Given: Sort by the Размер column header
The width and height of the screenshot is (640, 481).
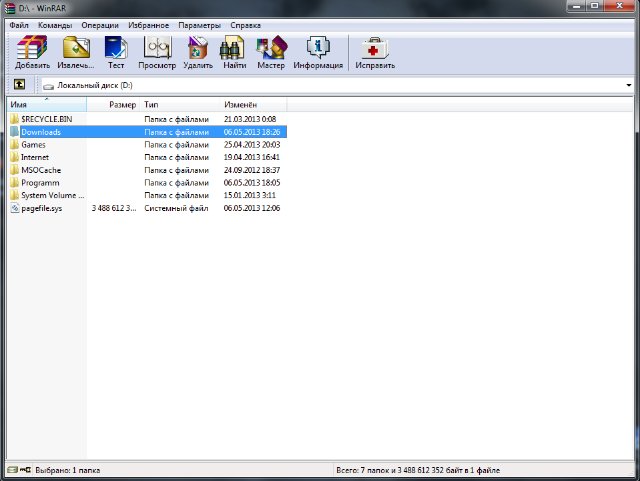Looking at the screenshot, I should (113, 105).
